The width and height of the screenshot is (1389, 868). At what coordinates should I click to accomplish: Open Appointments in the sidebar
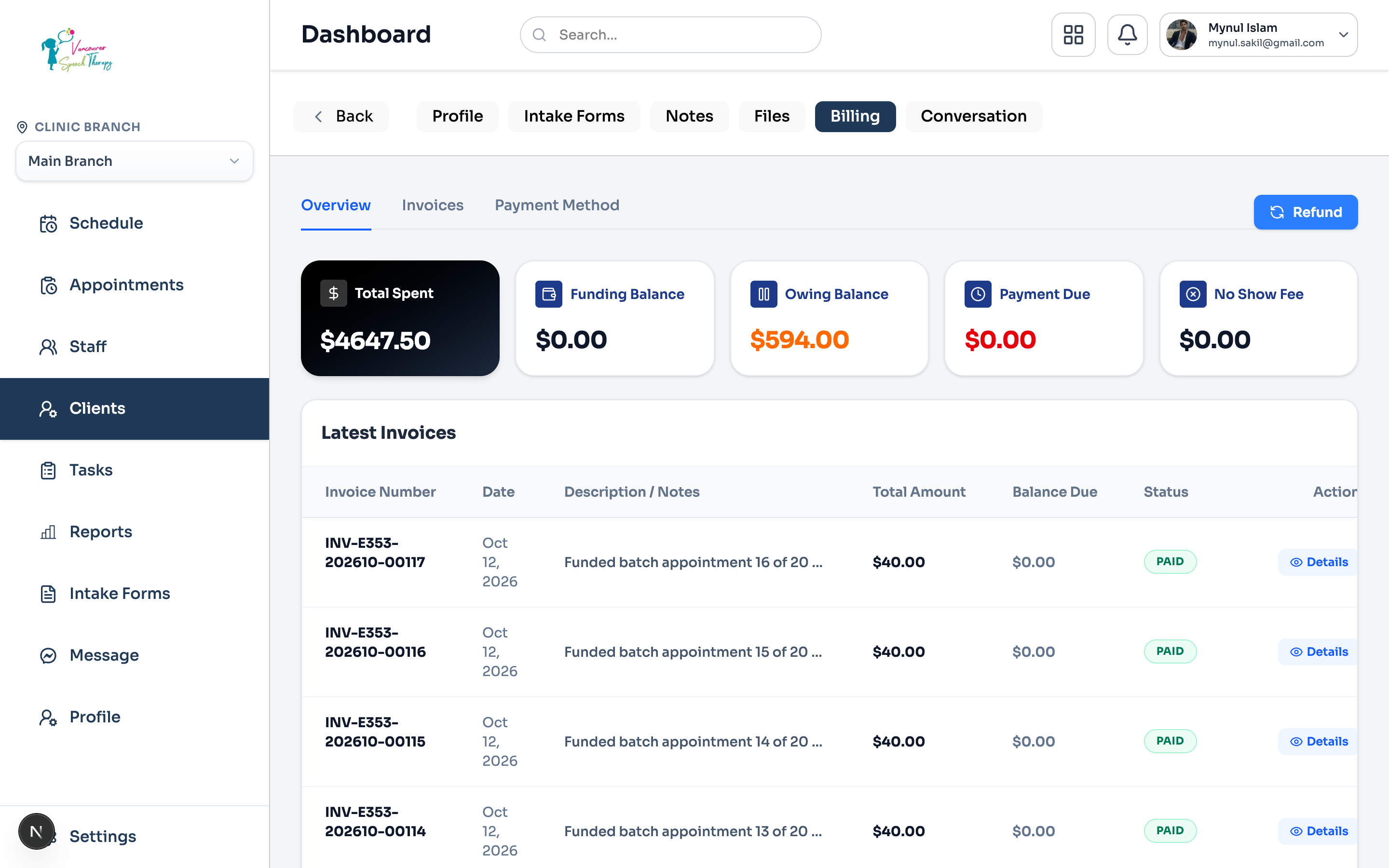134,285
